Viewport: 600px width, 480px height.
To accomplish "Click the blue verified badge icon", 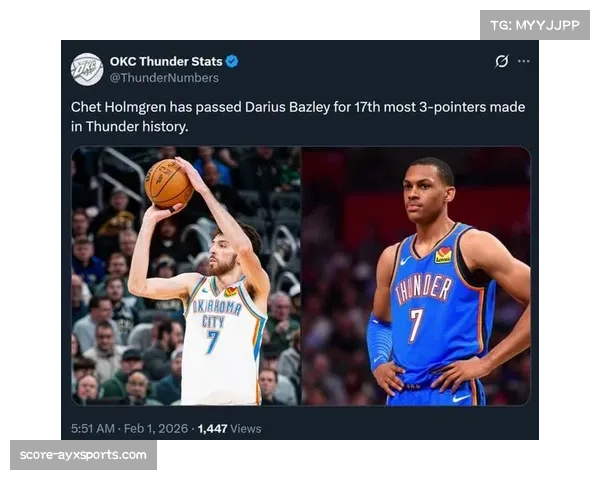I will coord(232,61).
